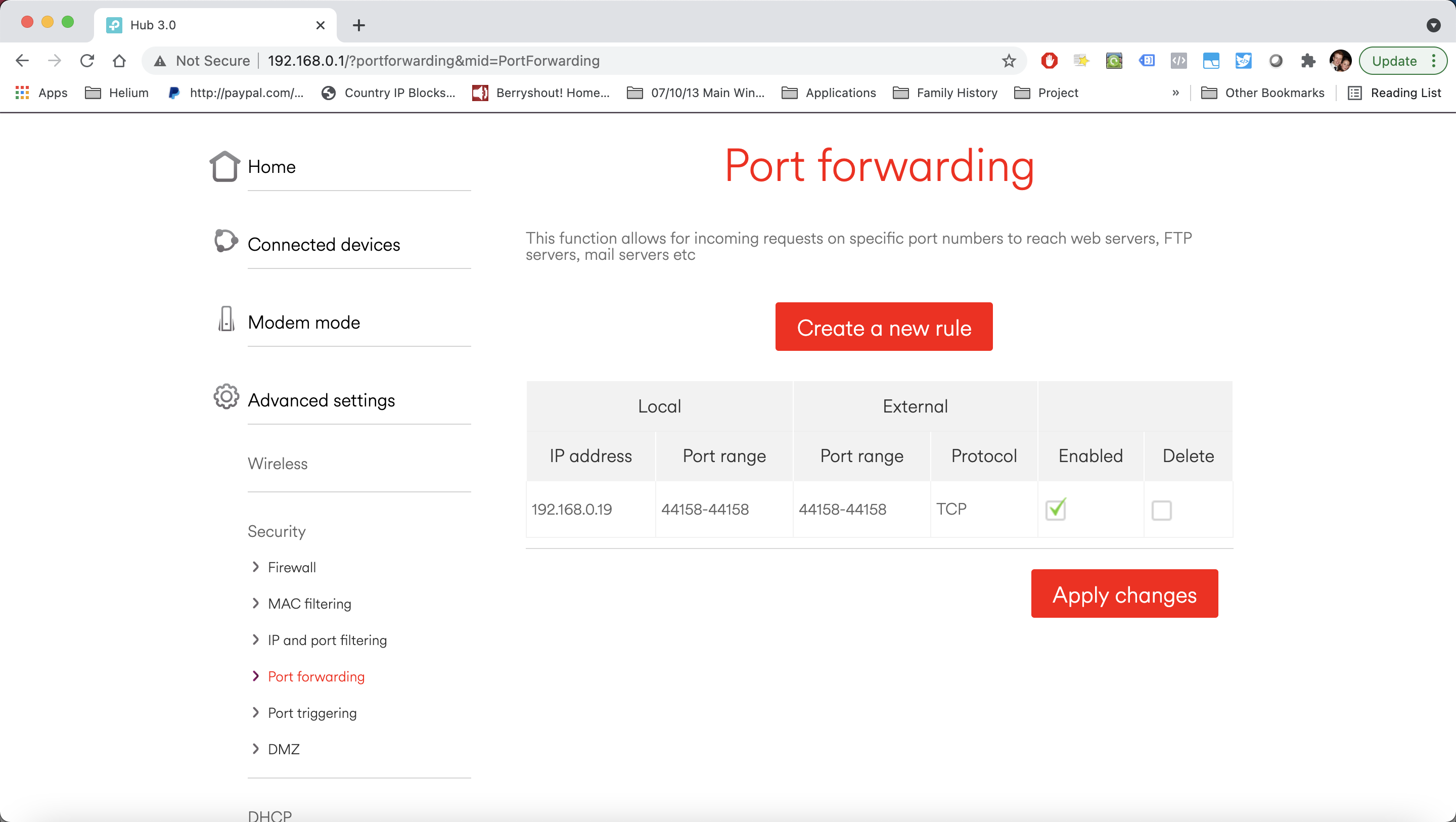Expand the MAC filtering item
Image resolution: width=1456 pixels, height=822 pixels.
tap(308, 604)
